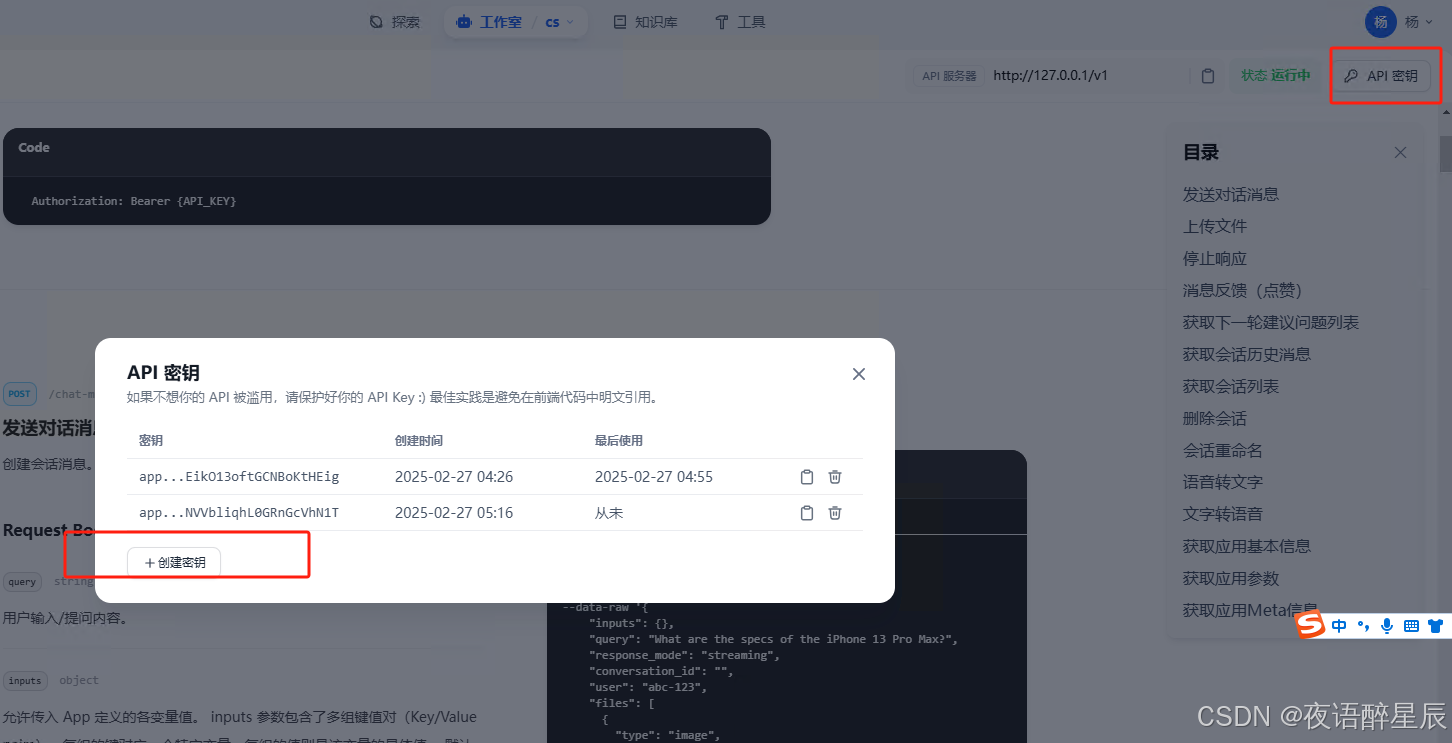The height and width of the screenshot is (743, 1452).
Task: Close the API 密钥 dialog
Action: click(x=858, y=373)
